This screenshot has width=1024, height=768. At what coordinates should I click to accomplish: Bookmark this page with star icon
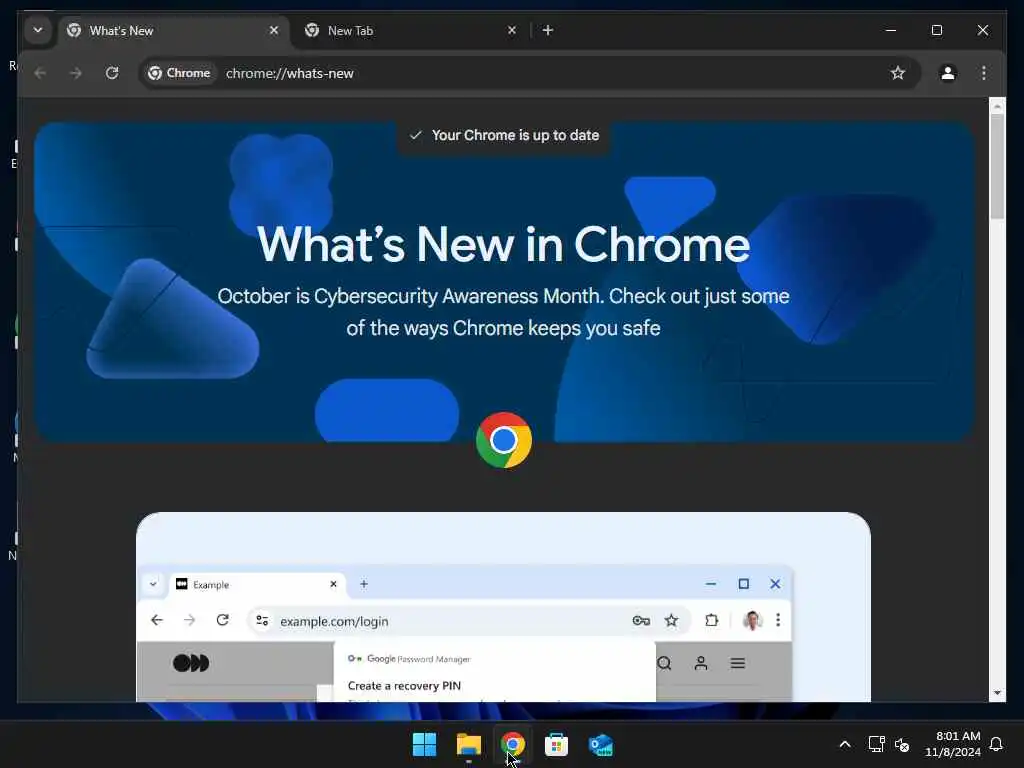[898, 73]
